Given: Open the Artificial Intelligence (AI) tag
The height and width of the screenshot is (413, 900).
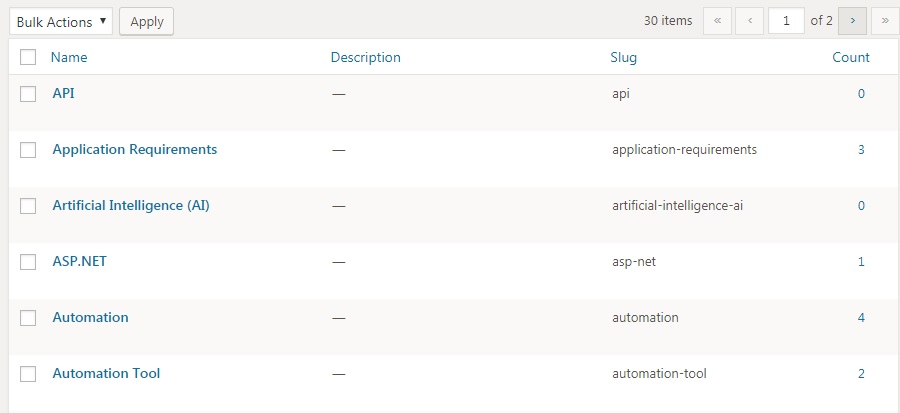Looking at the screenshot, I should (x=131, y=206).
